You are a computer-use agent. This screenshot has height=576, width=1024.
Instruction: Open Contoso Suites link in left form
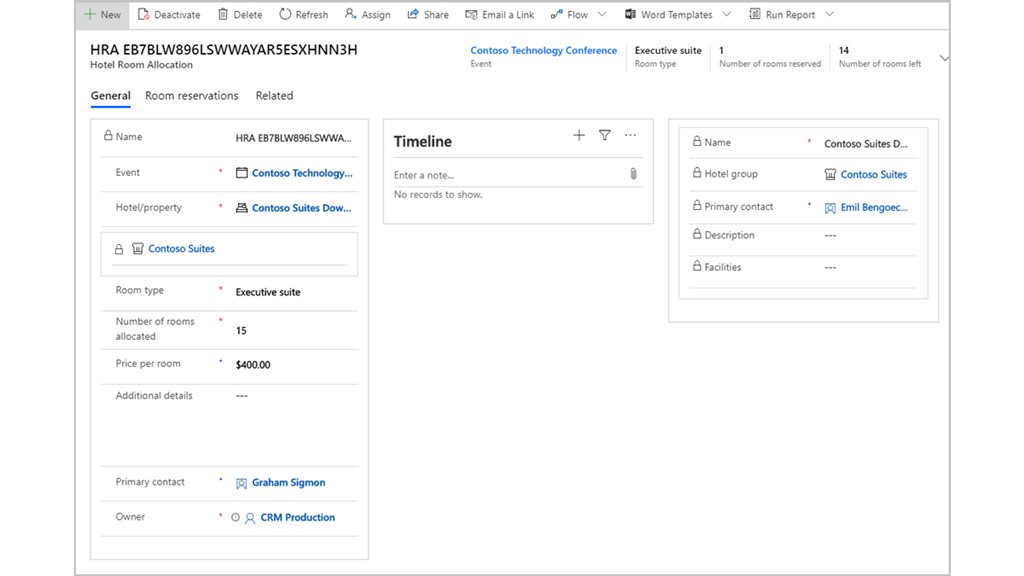pos(181,249)
